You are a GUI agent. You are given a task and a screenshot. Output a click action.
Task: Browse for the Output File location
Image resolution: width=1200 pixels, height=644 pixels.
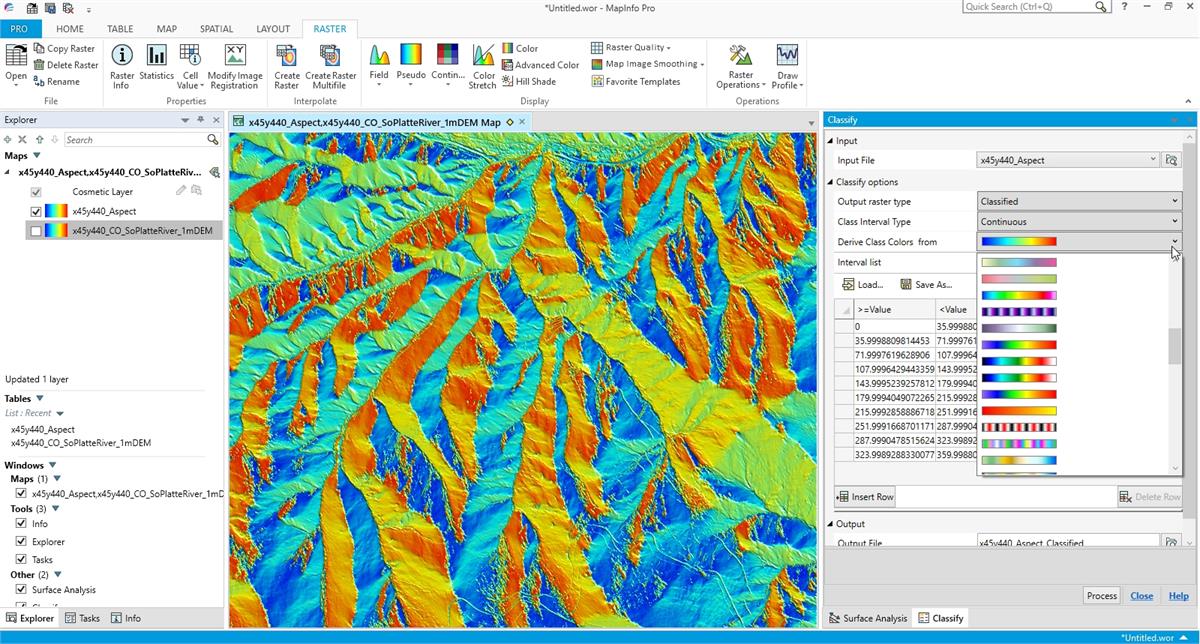[1172, 542]
